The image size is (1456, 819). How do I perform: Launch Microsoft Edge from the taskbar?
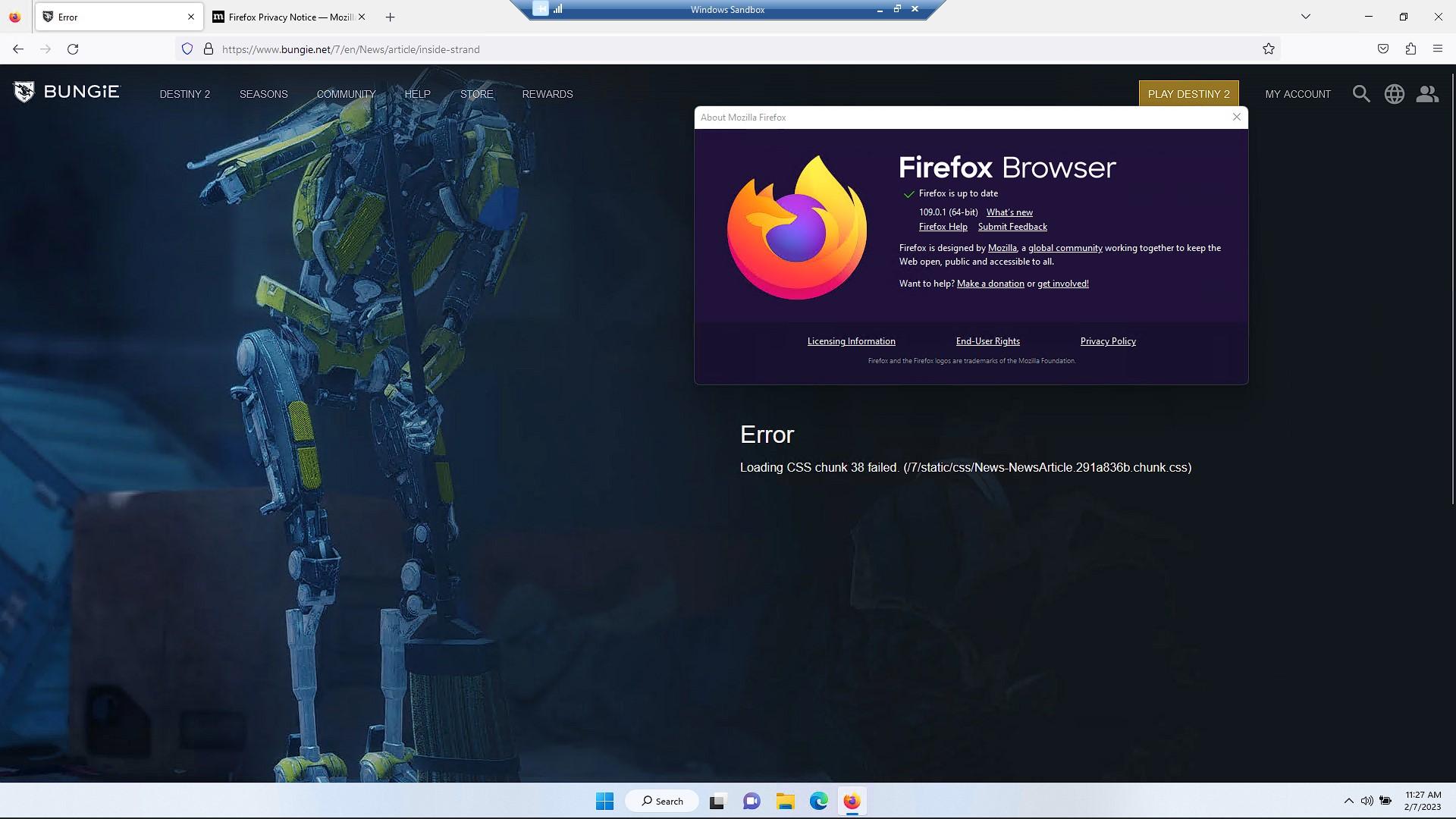817,801
